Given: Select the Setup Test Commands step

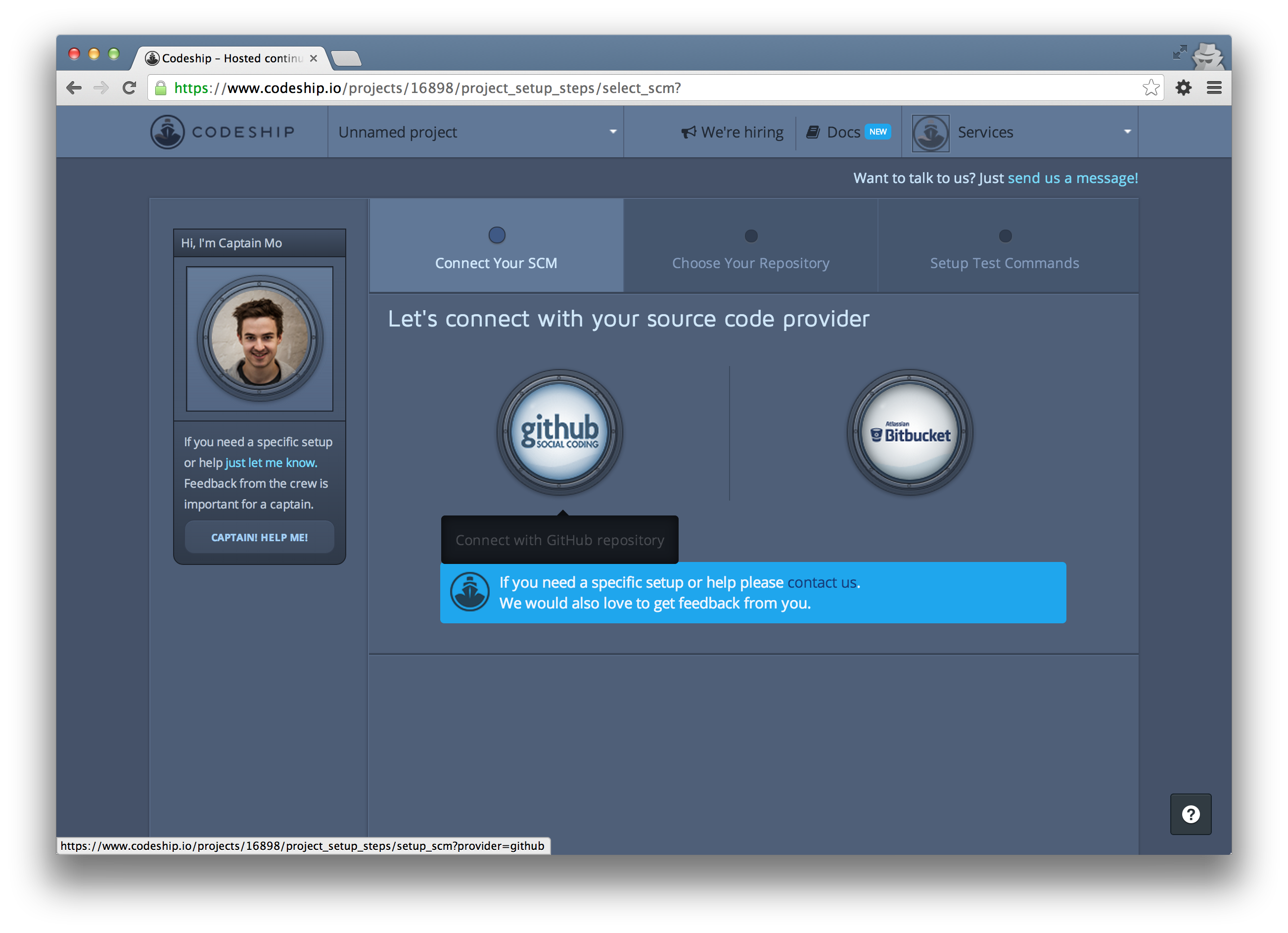Looking at the screenshot, I should (x=1004, y=247).
